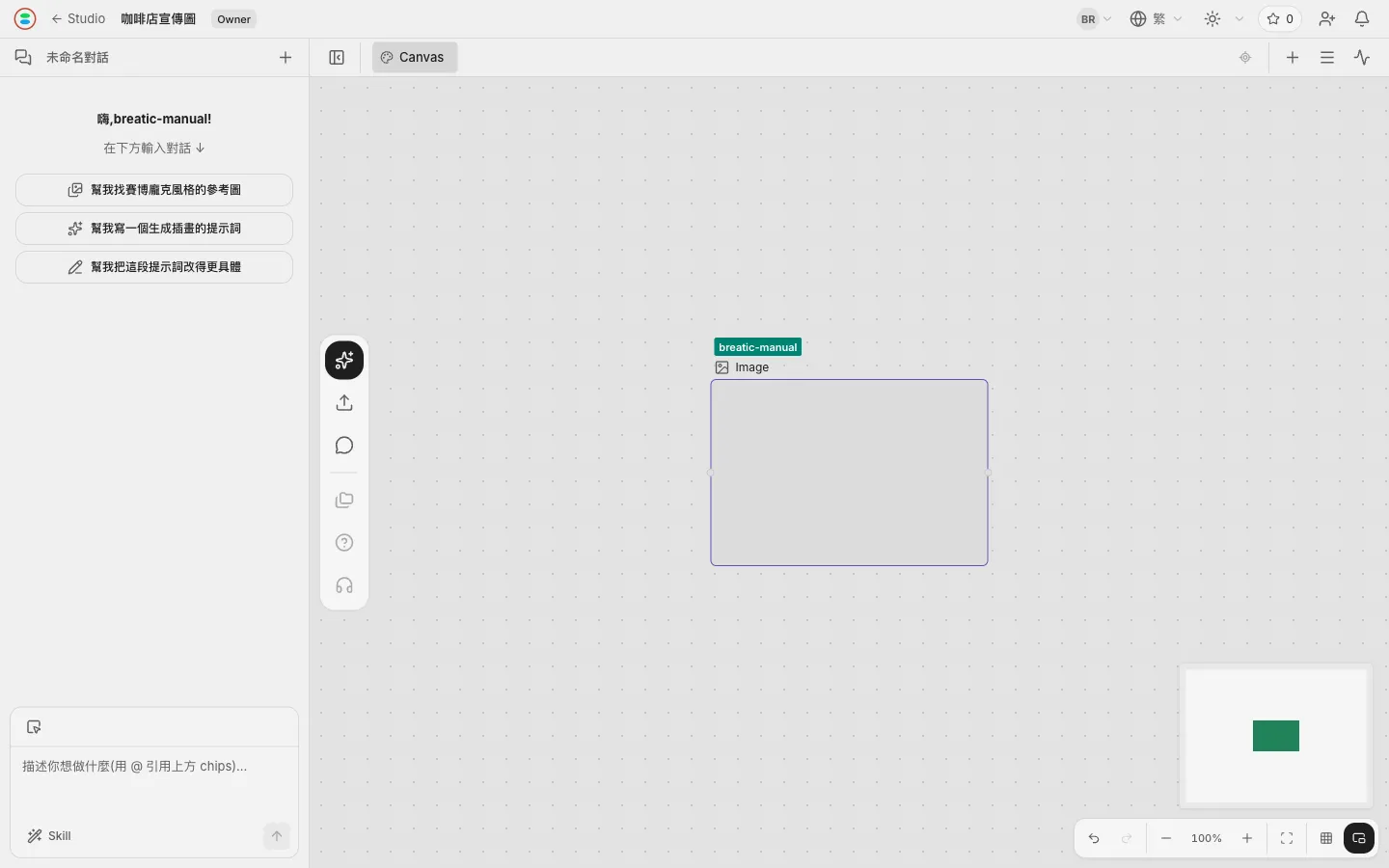The height and width of the screenshot is (868, 1389).
Task: Open the assets folder icon
Action: tap(344, 501)
